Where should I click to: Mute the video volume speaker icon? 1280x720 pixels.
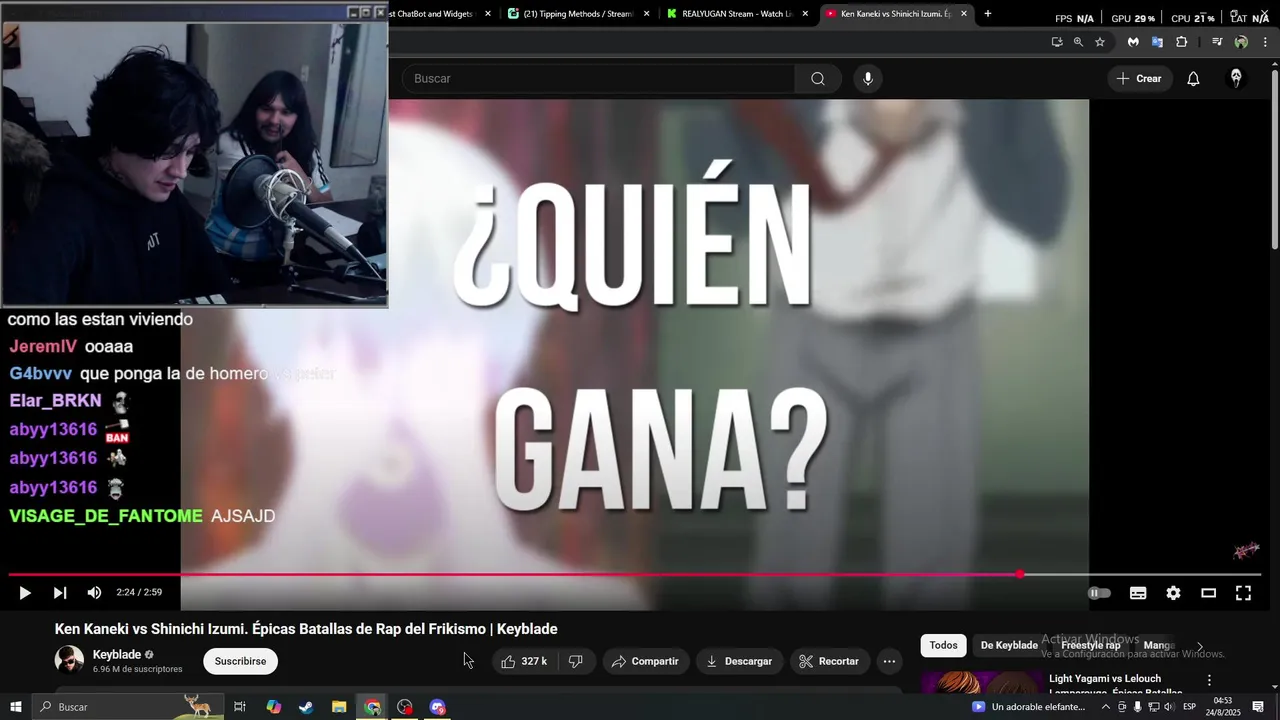(94, 593)
